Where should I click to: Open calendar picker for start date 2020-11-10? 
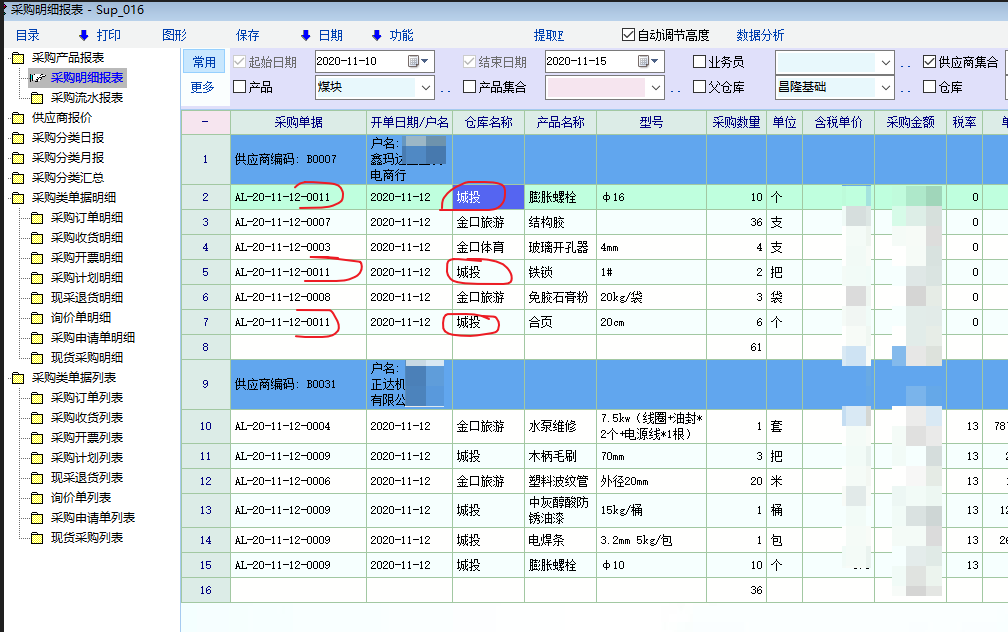[414, 62]
